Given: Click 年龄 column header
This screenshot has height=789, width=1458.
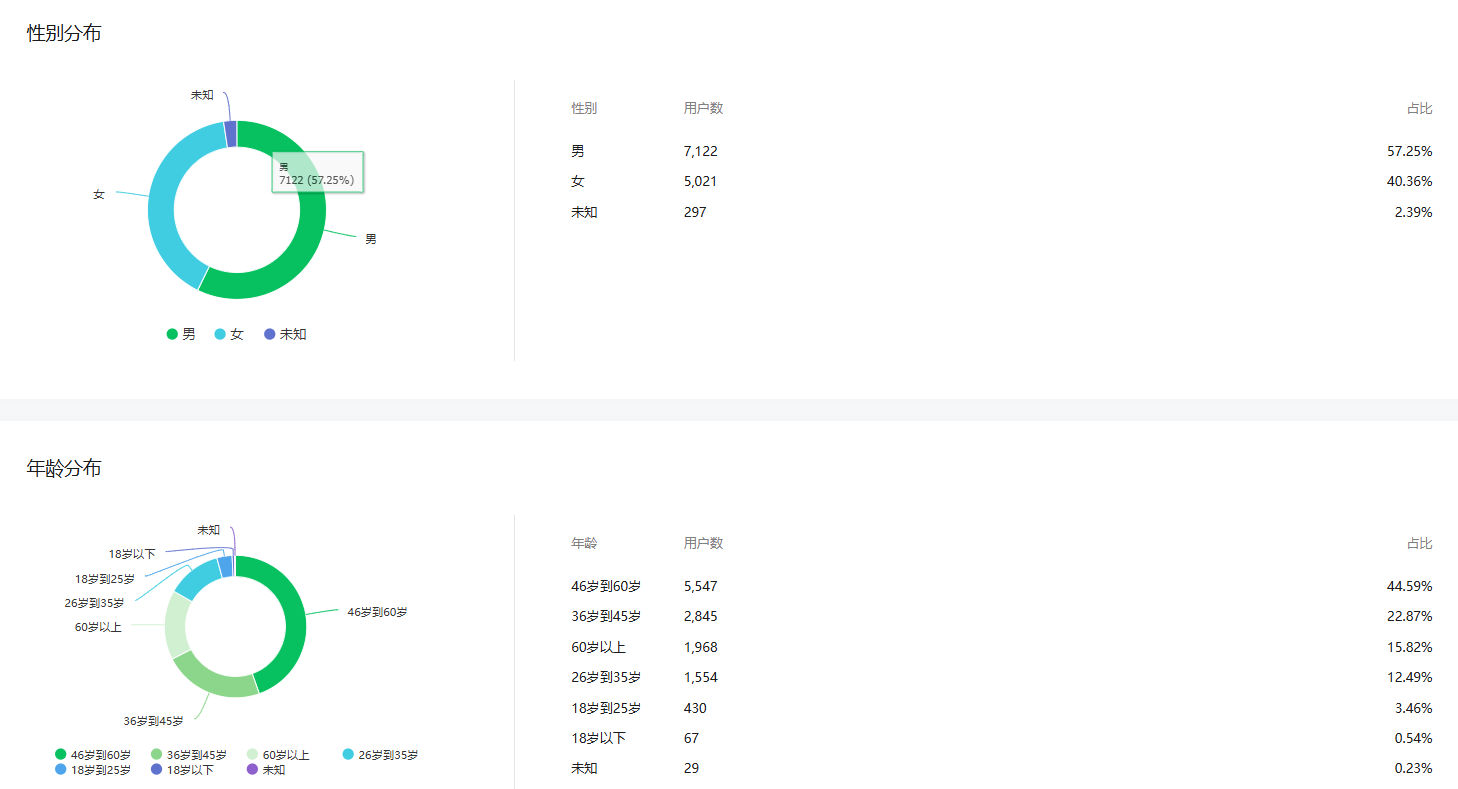Looking at the screenshot, I should click(584, 543).
